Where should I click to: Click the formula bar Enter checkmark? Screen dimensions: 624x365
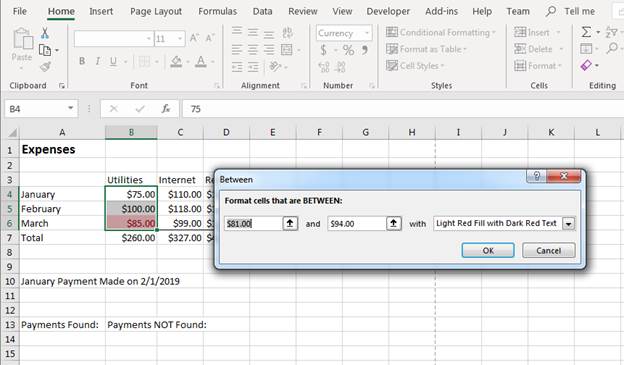(x=140, y=108)
